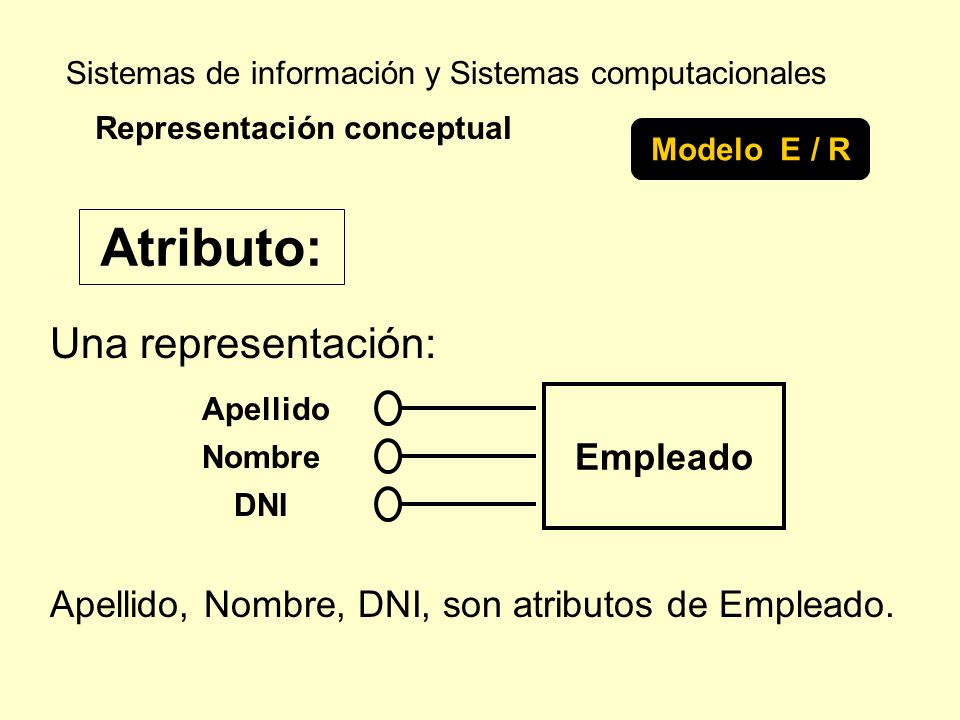Click the word Empleado inside the rectangle
Viewport: 960px width, 720px height.
point(664,457)
